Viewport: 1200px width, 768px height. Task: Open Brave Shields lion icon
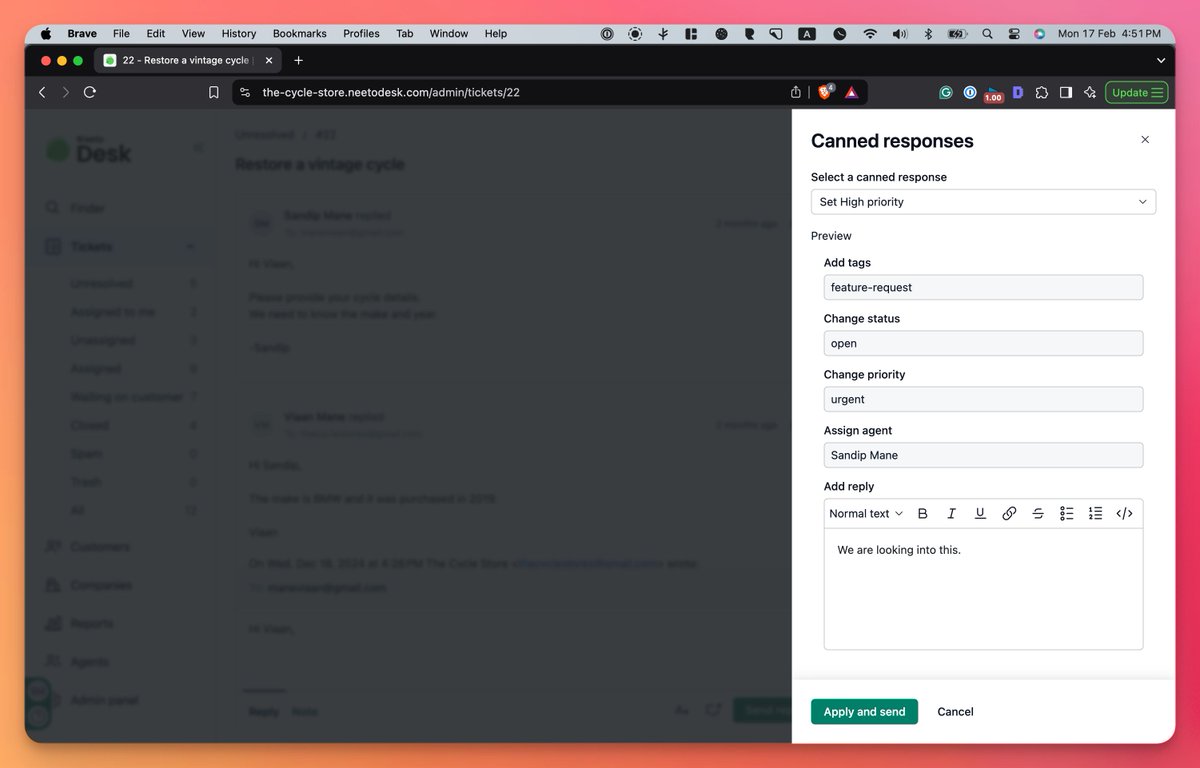[x=826, y=92]
